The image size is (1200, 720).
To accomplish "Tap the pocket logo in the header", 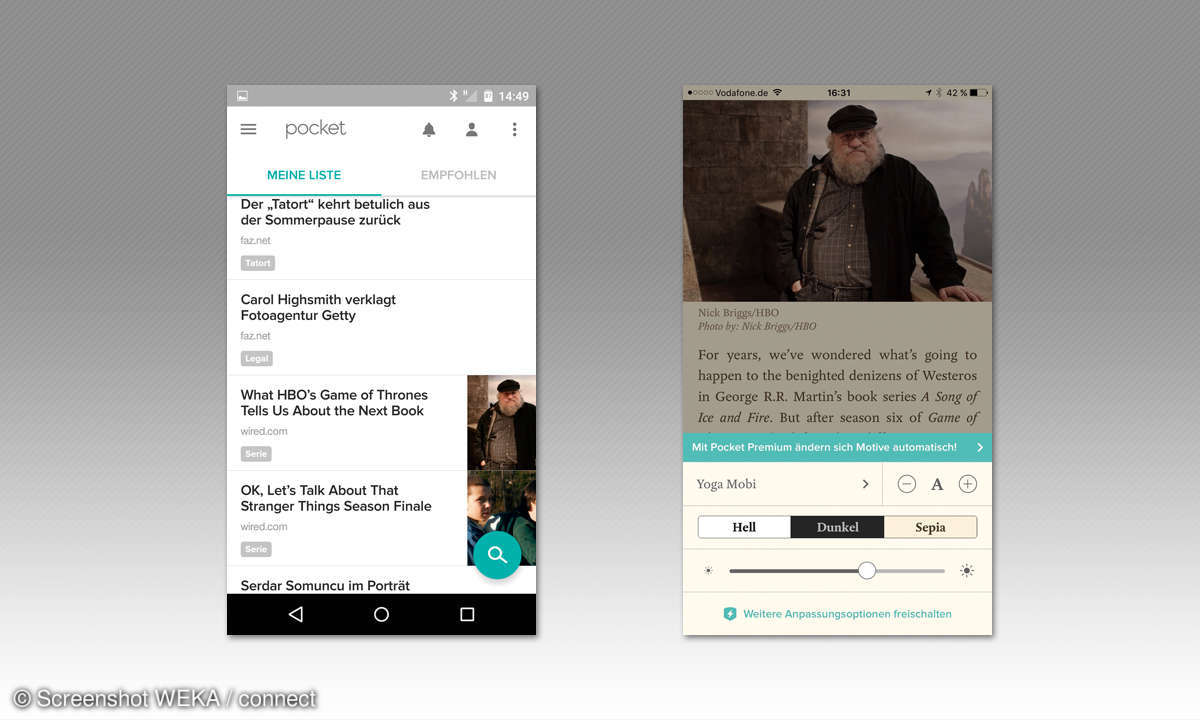I will tap(315, 129).
